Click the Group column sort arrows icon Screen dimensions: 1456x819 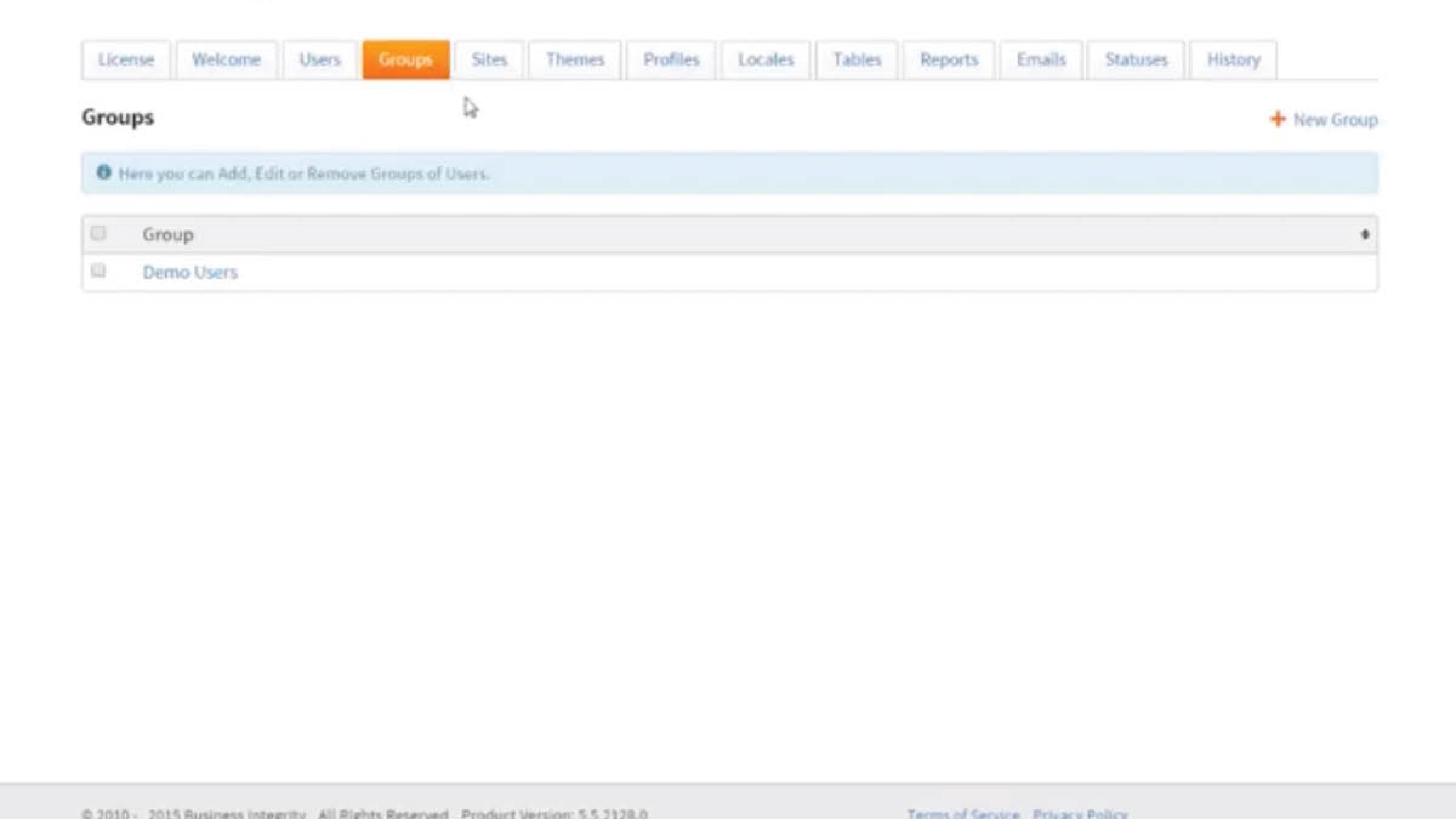pyautogui.click(x=1365, y=234)
